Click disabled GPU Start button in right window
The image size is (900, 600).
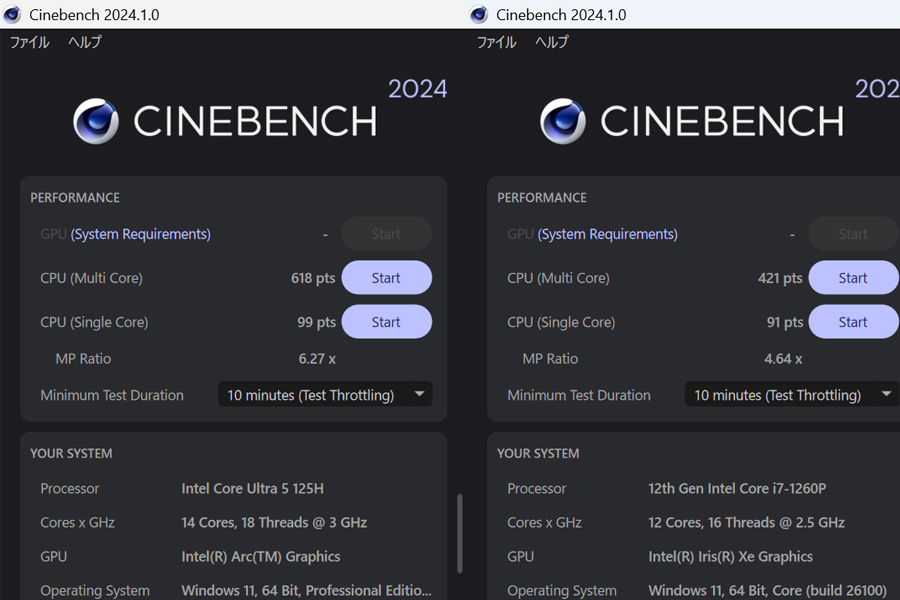point(854,234)
